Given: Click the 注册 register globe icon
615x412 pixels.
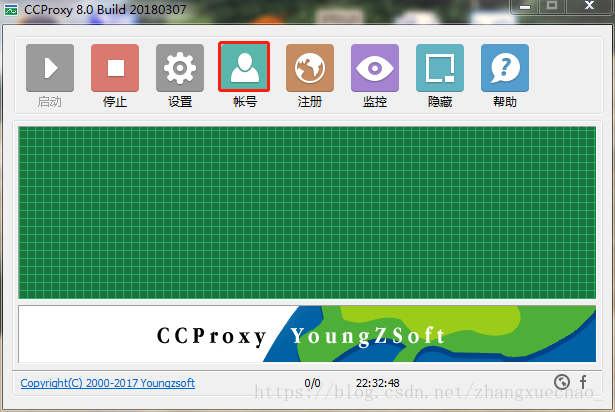Looking at the screenshot, I should point(310,68).
